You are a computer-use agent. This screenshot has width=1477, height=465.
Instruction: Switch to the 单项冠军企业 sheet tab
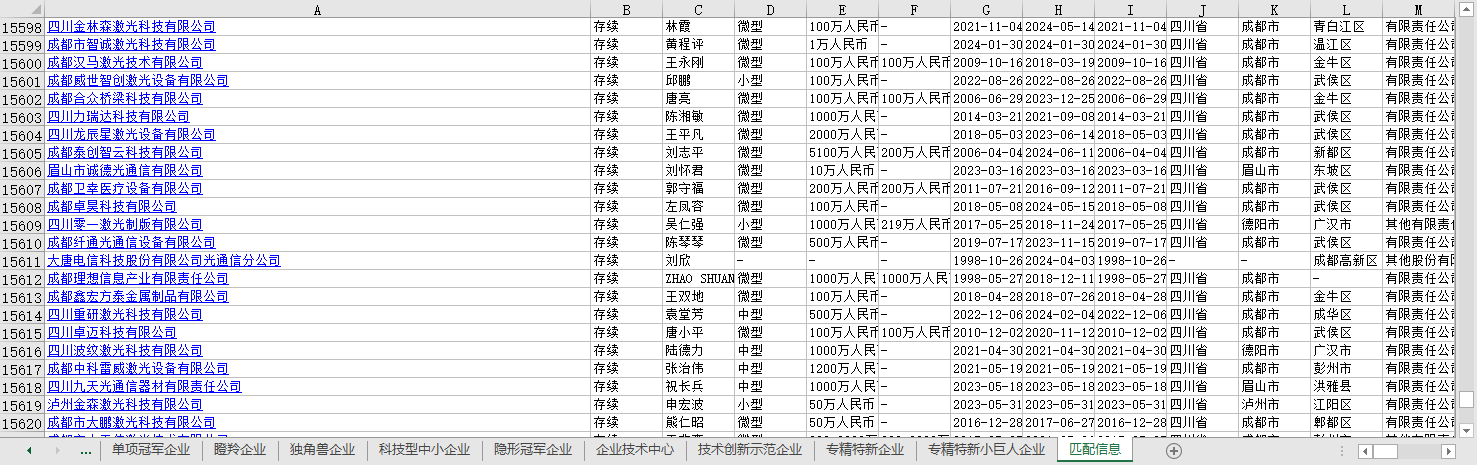tap(150, 450)
